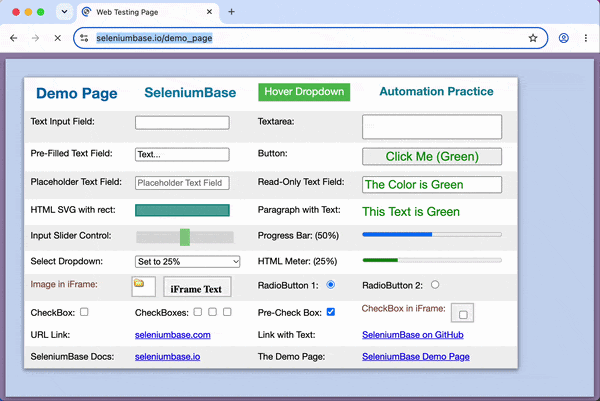The image size is (600, 401).
Task: Click the green SVG rectangle
Action: pos(182,210)
